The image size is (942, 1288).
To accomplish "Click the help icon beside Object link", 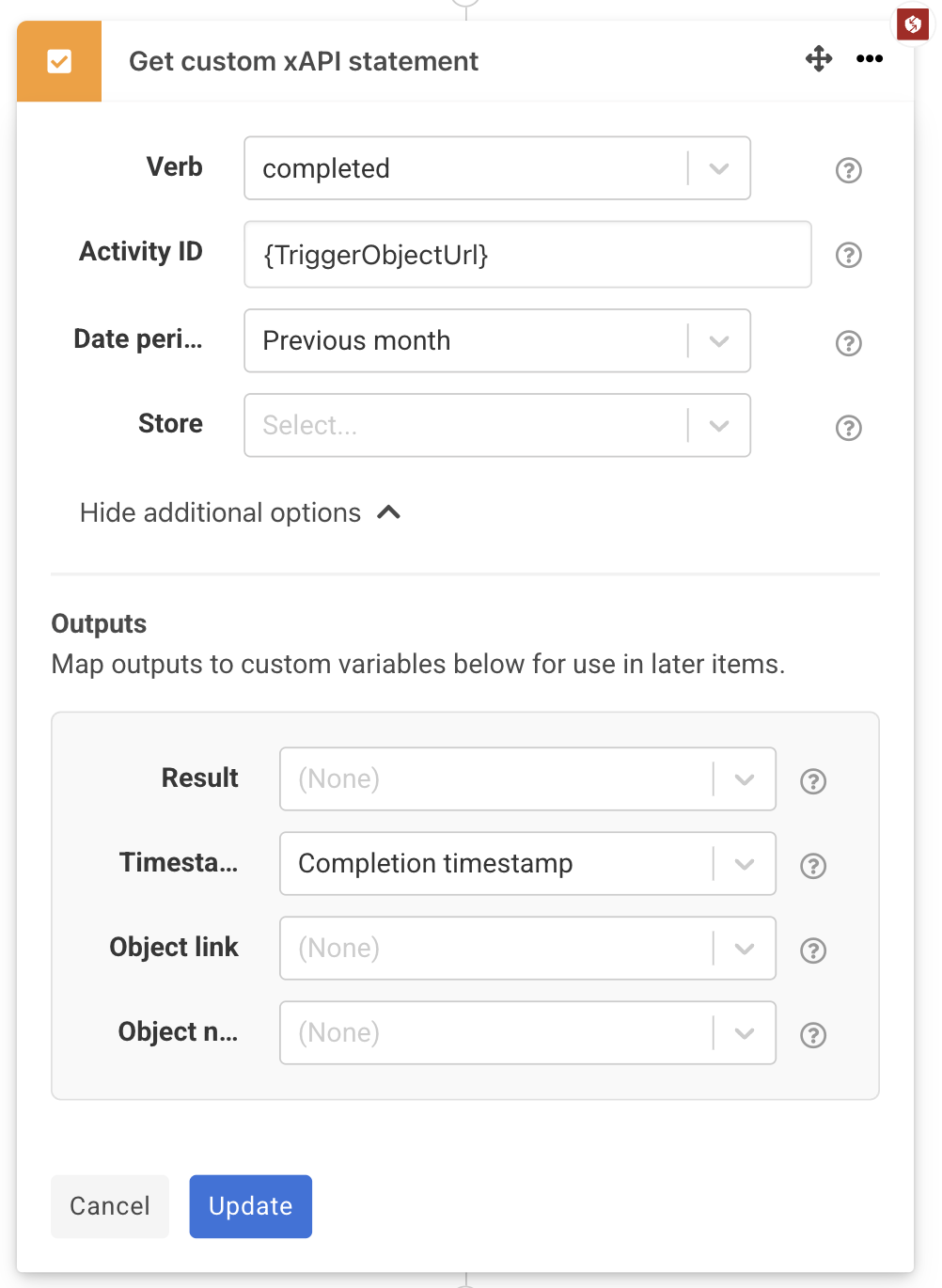I will [x=812, y=950].
